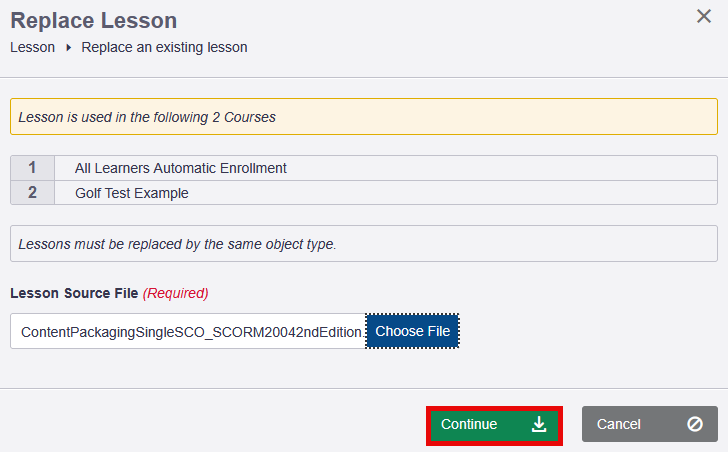The height and width of the screenshot is (452, 728).
Task: Select the Golf Test Example course row
Action: (x=131, y=193)
